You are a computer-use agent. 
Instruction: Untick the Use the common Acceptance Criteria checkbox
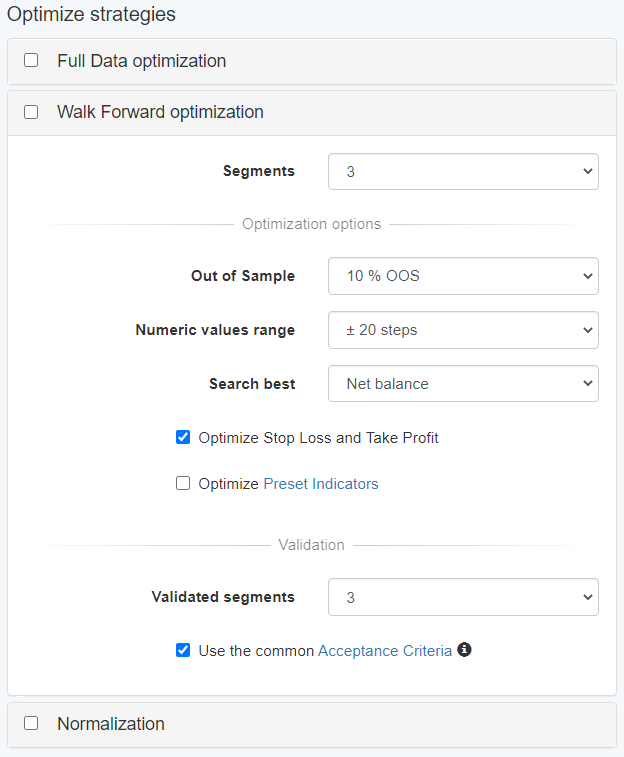[x=183, y=650]
